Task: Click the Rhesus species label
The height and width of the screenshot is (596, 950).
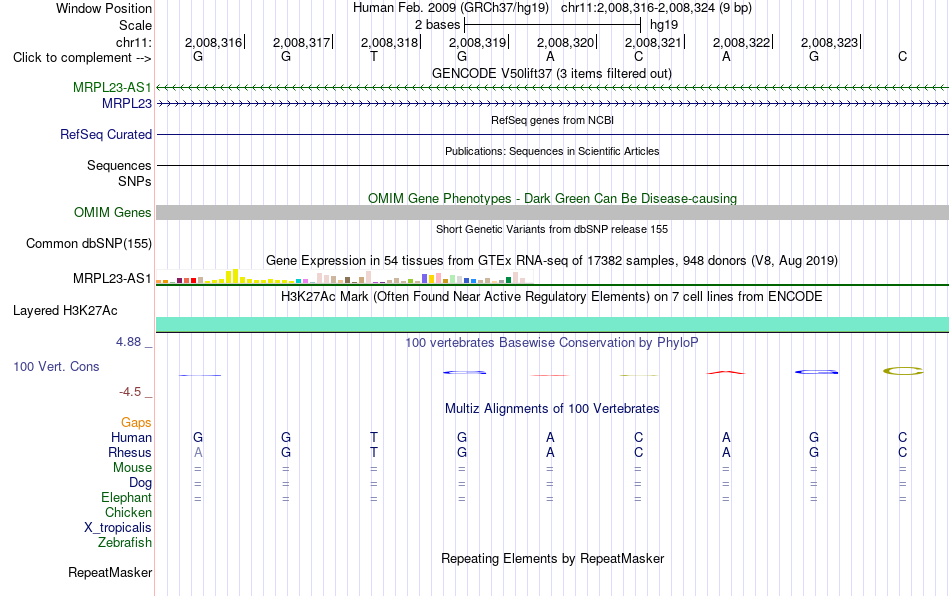Action: point(130,452)
